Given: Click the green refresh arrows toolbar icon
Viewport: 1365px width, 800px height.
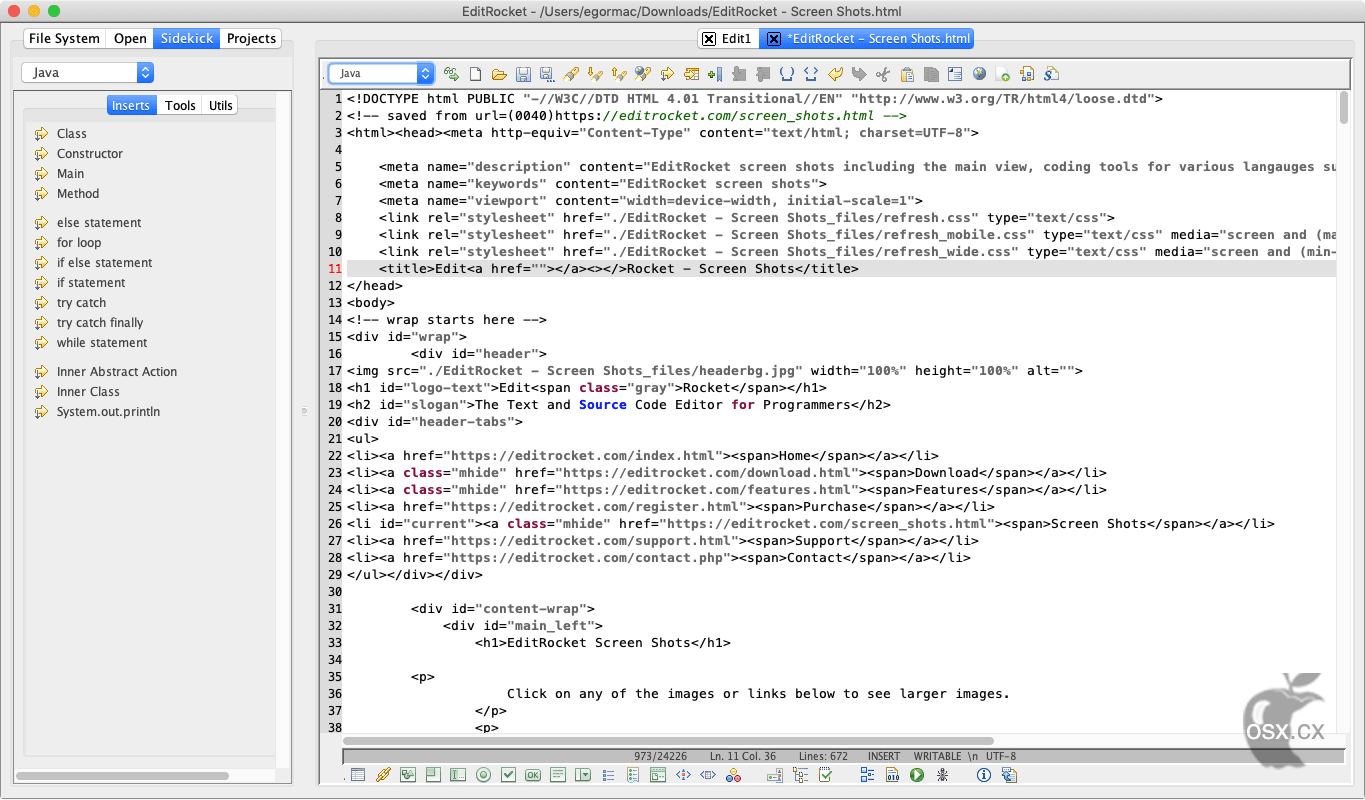Looking at the screenshot, I should coord(451,74).
